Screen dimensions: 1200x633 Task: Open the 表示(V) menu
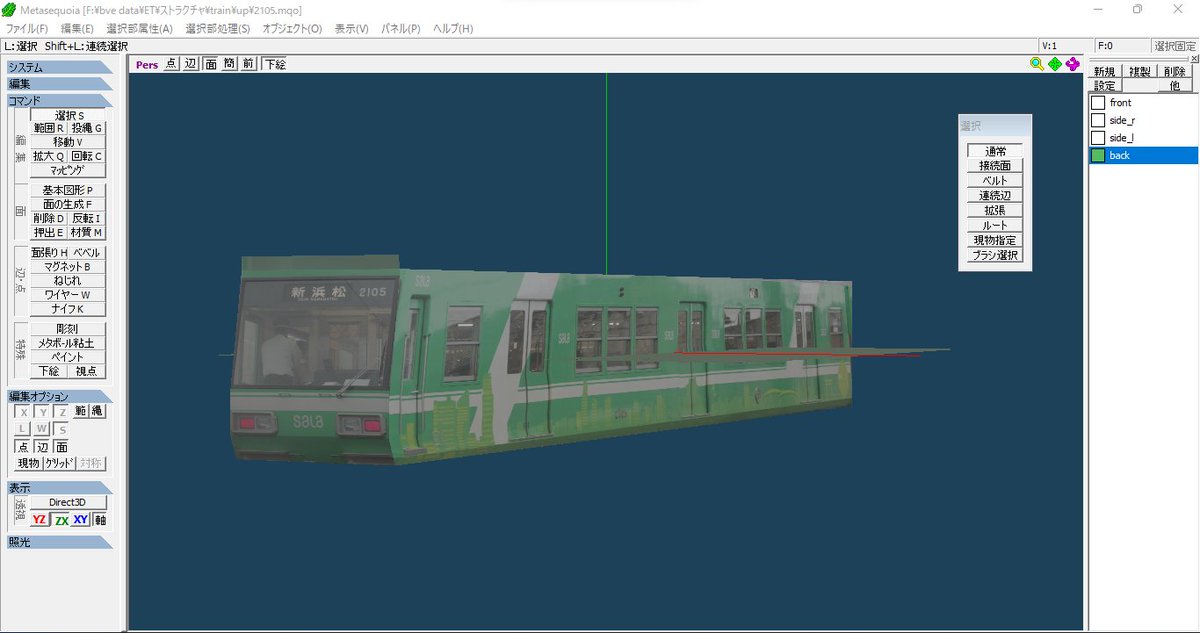tap(351, 29)
